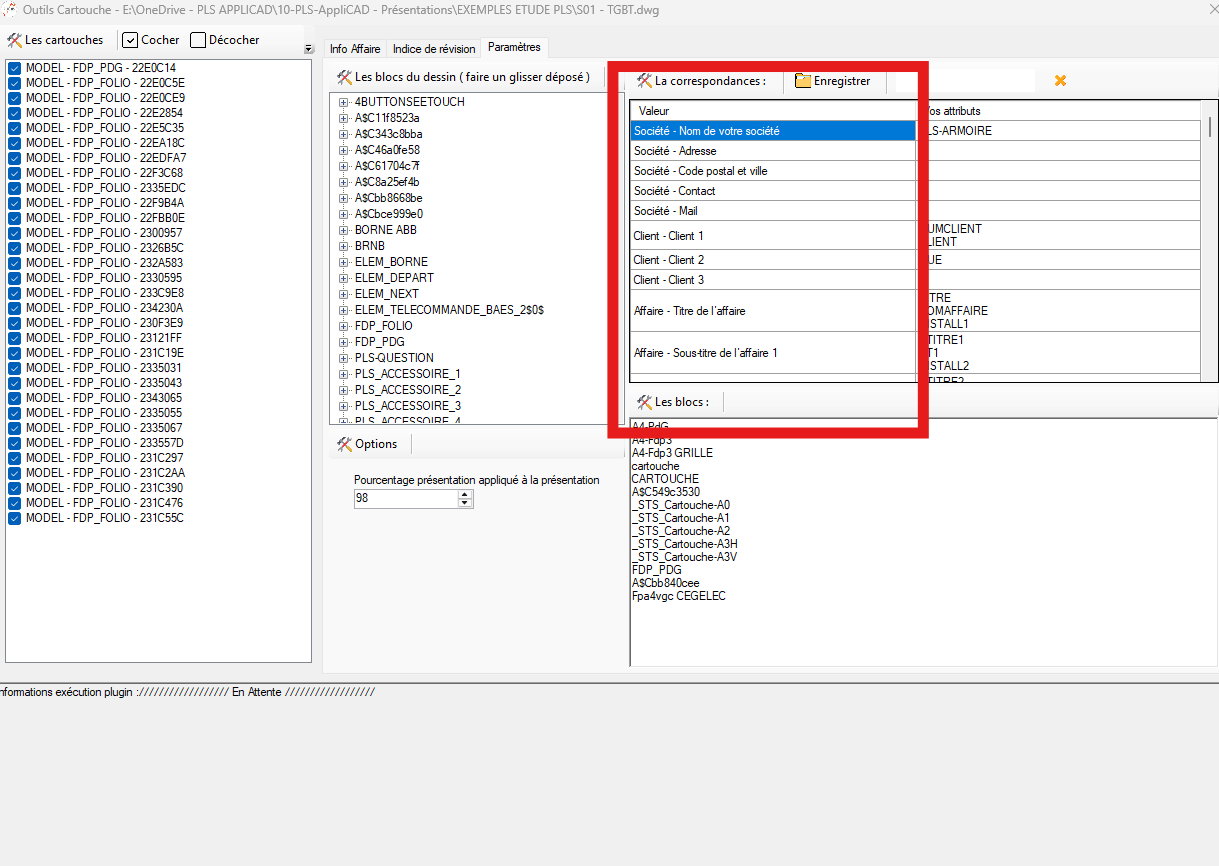1219x866 pixels.
Task: Click the Les cartouches tools icon
Action: pyautogui.click(x=15, y=41)
